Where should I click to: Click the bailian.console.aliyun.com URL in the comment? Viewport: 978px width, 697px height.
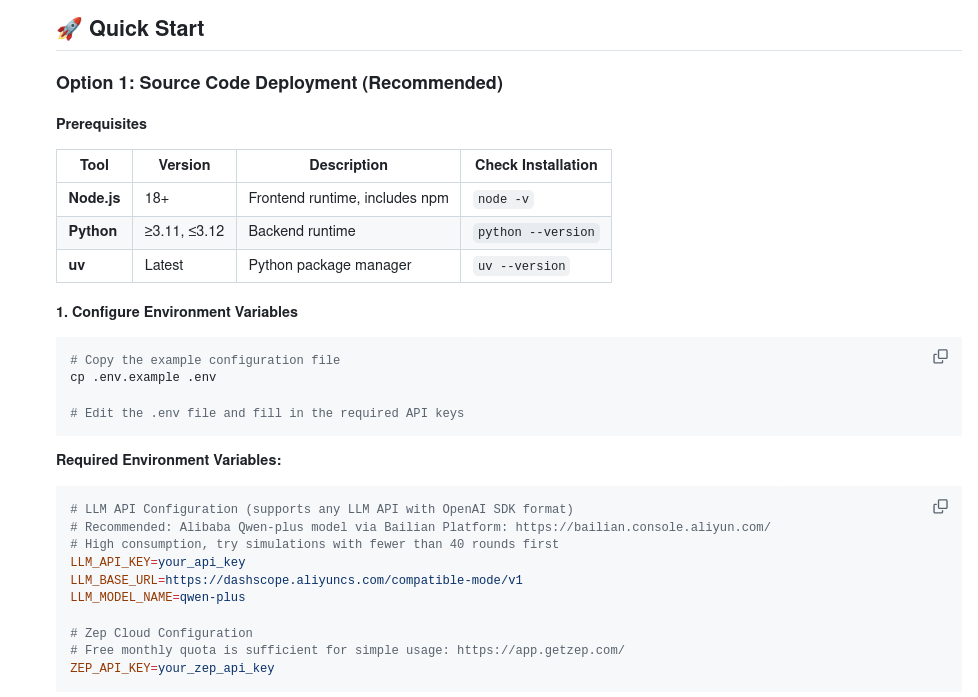click(643, 527)
